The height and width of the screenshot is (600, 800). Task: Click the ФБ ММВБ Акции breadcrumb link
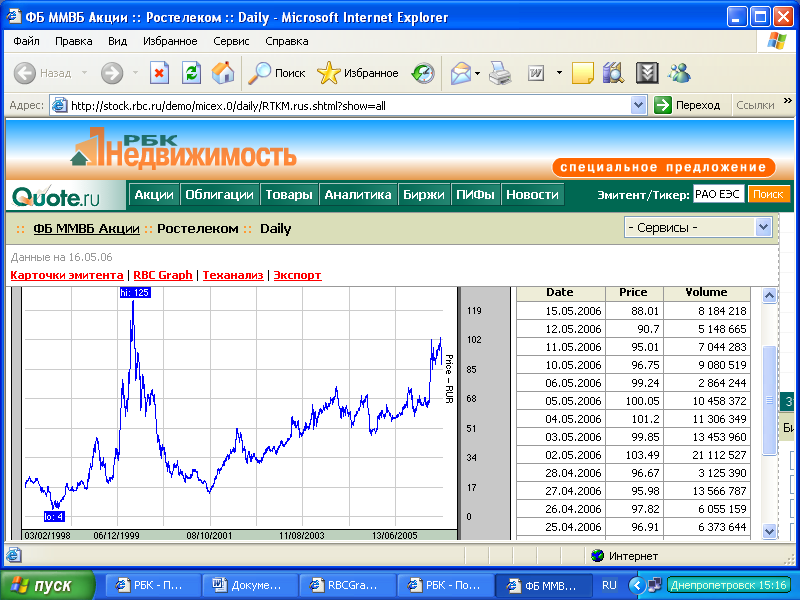pyautogui.click(x=86, y=229)
